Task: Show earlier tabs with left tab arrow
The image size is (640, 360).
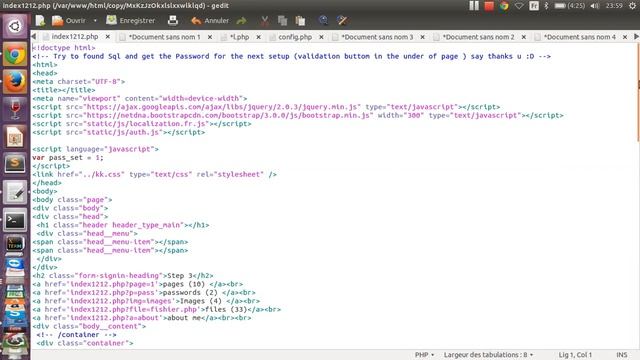Action: (x=34, y=37)
